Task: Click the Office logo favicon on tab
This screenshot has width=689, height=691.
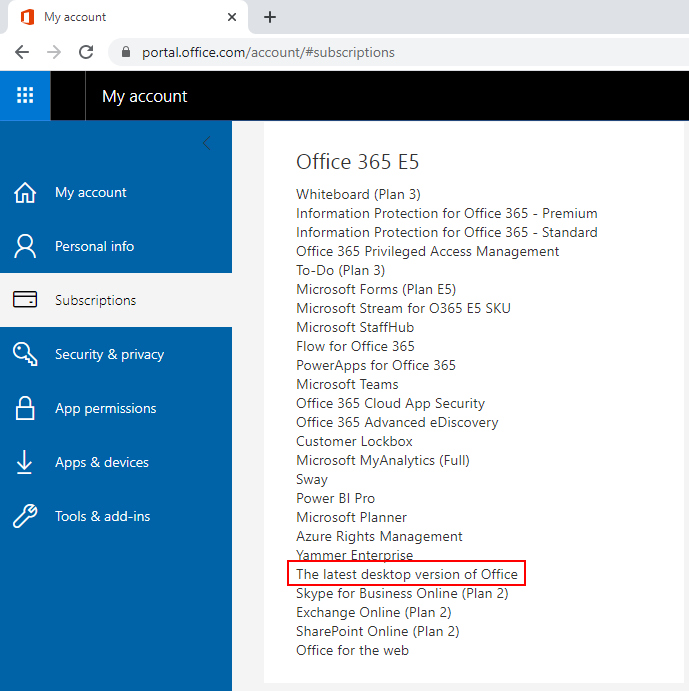Action: pyautogui.click(x=27, y=17)
